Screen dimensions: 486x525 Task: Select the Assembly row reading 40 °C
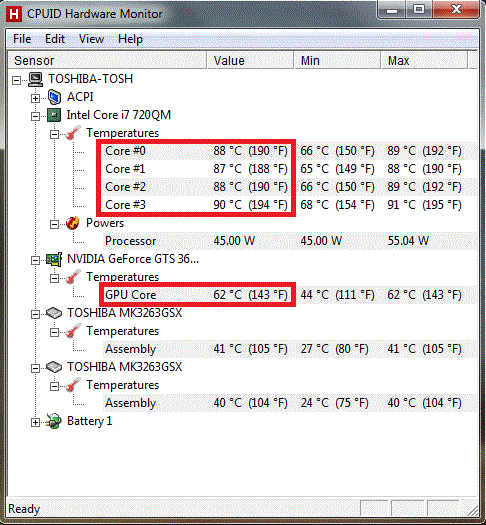pyautogui.click(x=290, y=403)
